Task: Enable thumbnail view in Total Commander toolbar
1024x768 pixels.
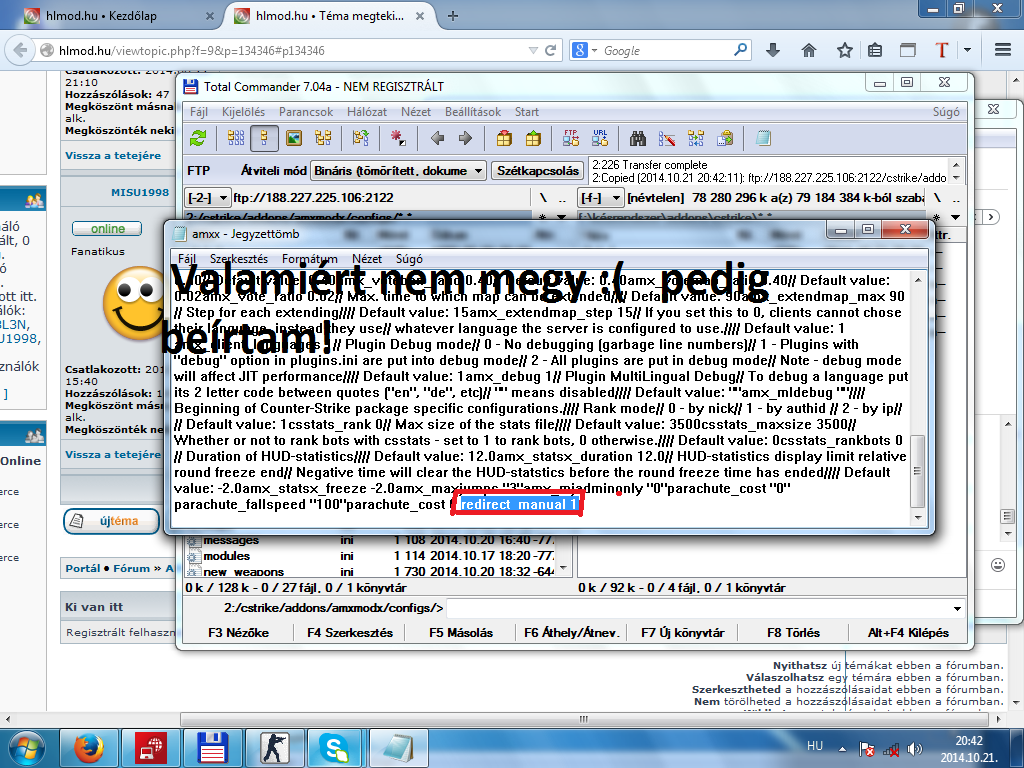Action: coord(294,138)
